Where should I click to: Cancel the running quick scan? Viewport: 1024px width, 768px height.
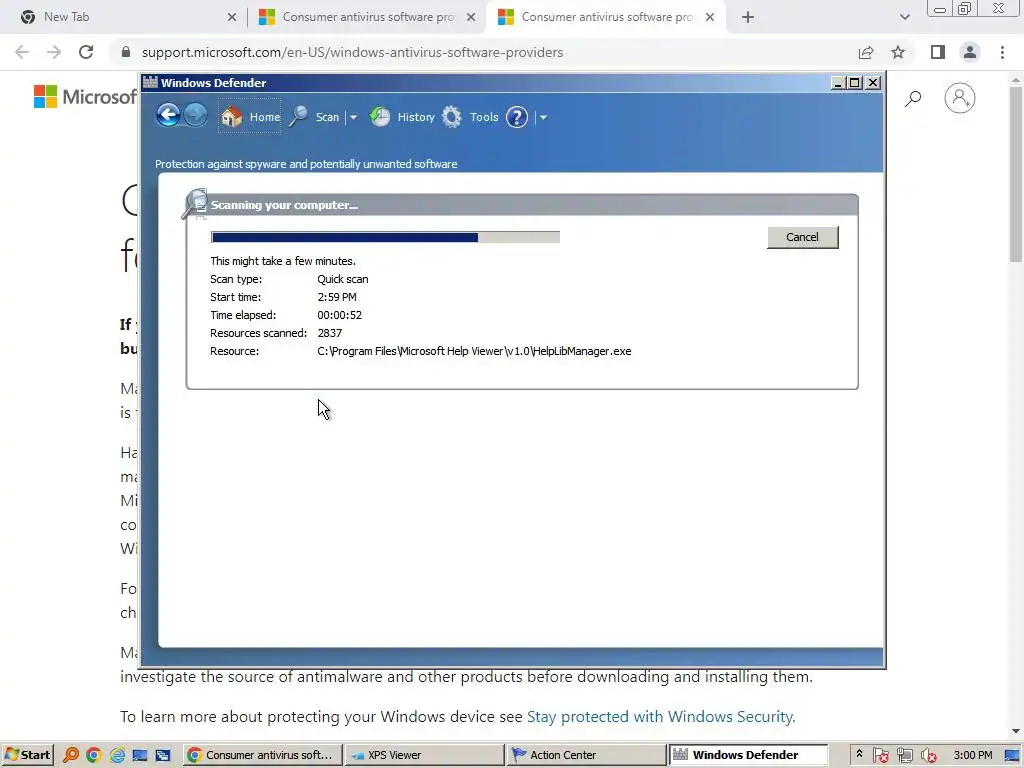[x=802, y=237]
